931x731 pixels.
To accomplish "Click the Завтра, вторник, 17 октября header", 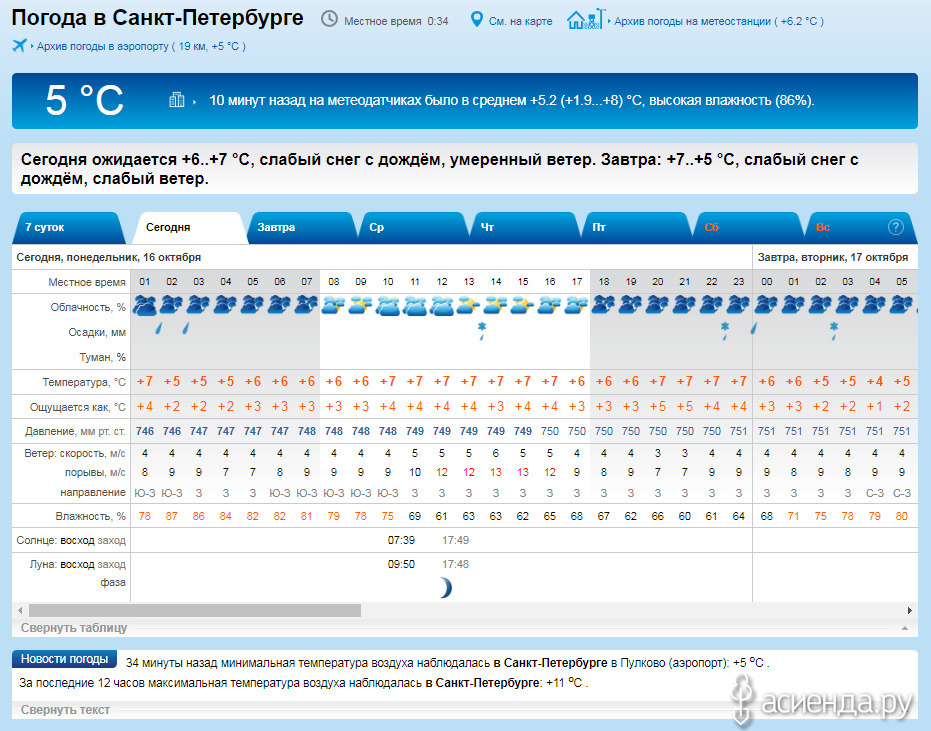I will tap(832, 257).
